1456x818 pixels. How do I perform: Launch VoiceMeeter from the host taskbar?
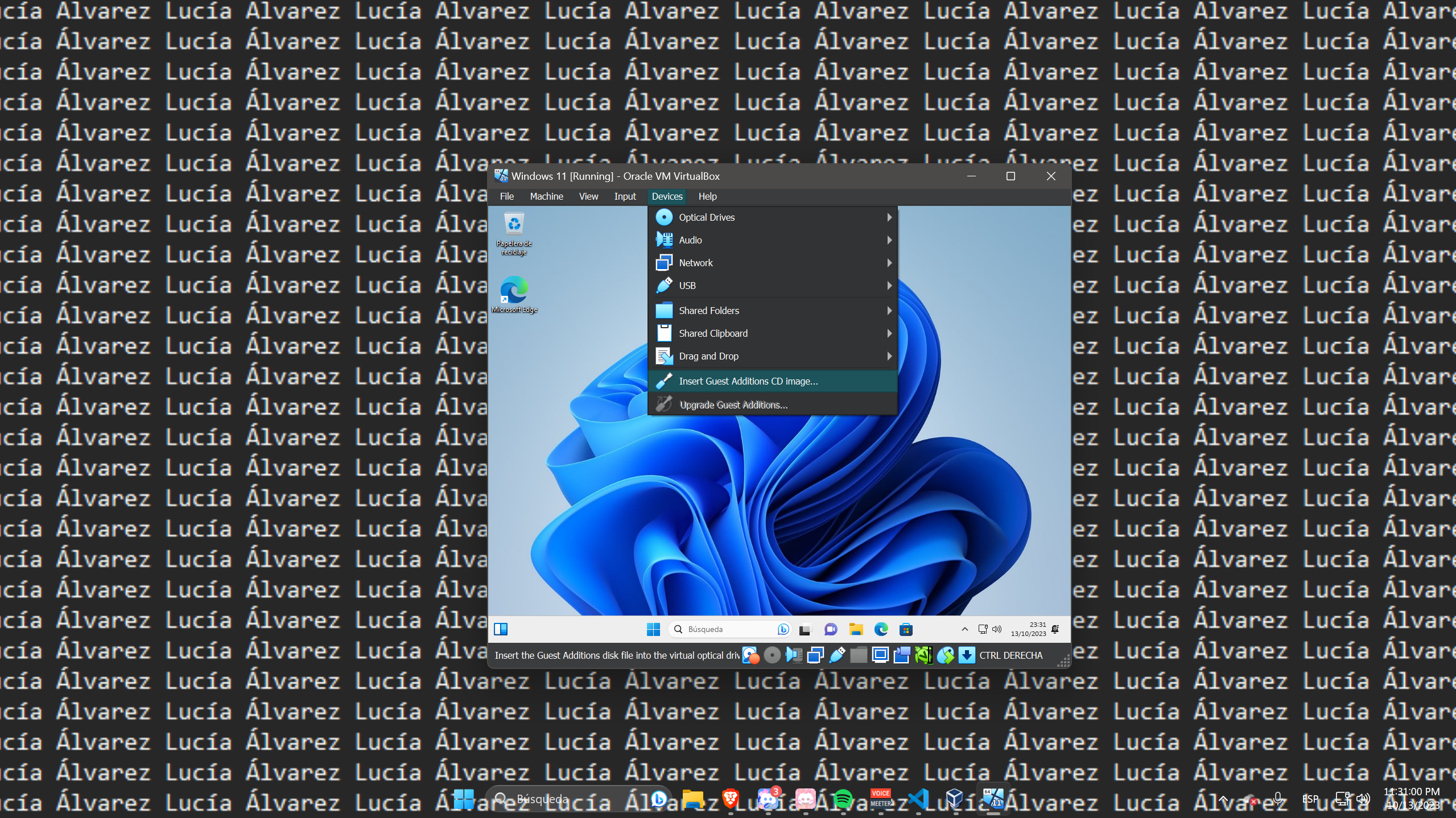[881, 799]
